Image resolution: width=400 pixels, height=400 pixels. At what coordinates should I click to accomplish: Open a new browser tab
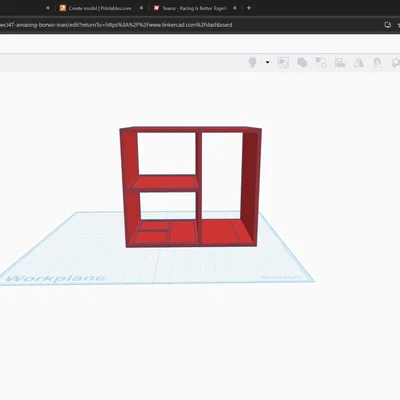pos(249,8)
